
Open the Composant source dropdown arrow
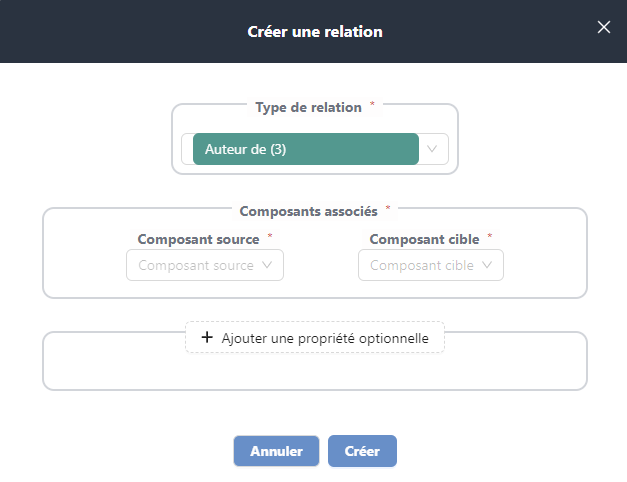[x=267, y=265]
